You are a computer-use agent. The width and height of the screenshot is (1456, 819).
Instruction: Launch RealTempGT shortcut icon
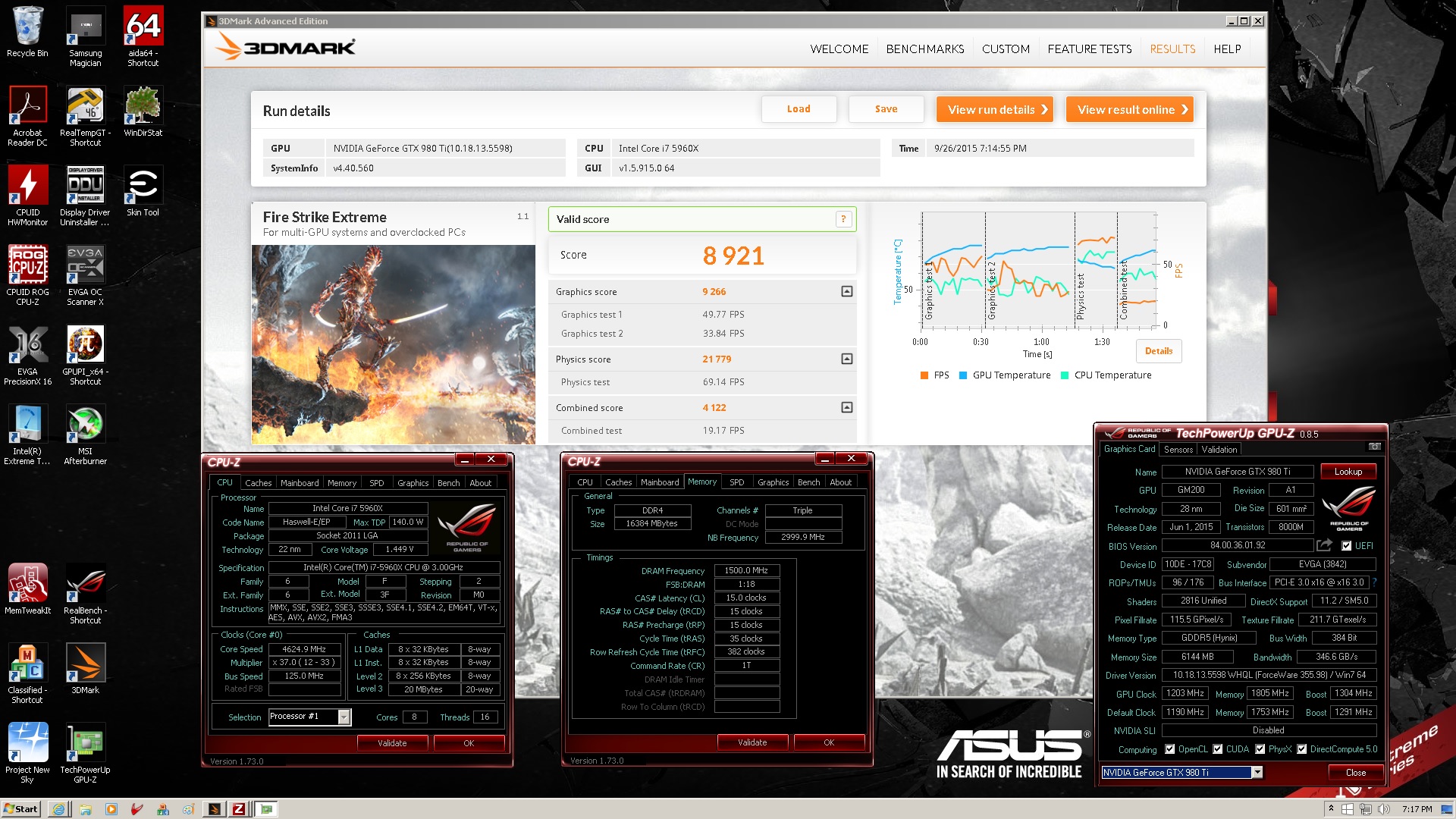[x=85, y=116]
